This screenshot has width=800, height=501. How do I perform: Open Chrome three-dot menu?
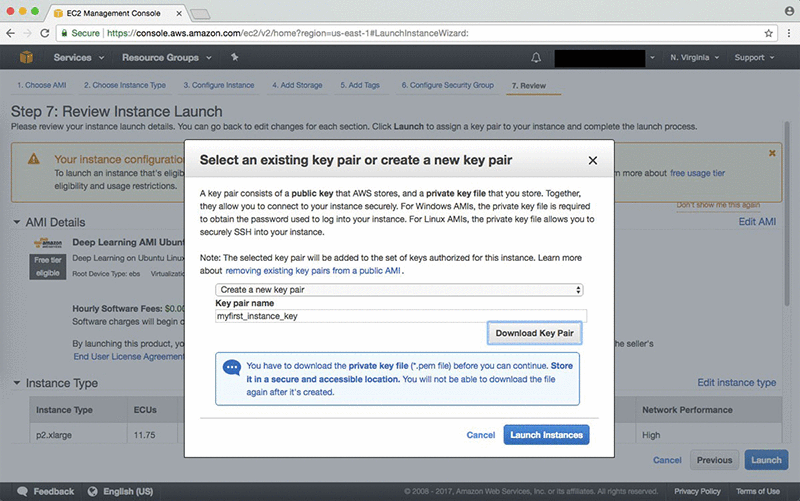pos(789,33)
